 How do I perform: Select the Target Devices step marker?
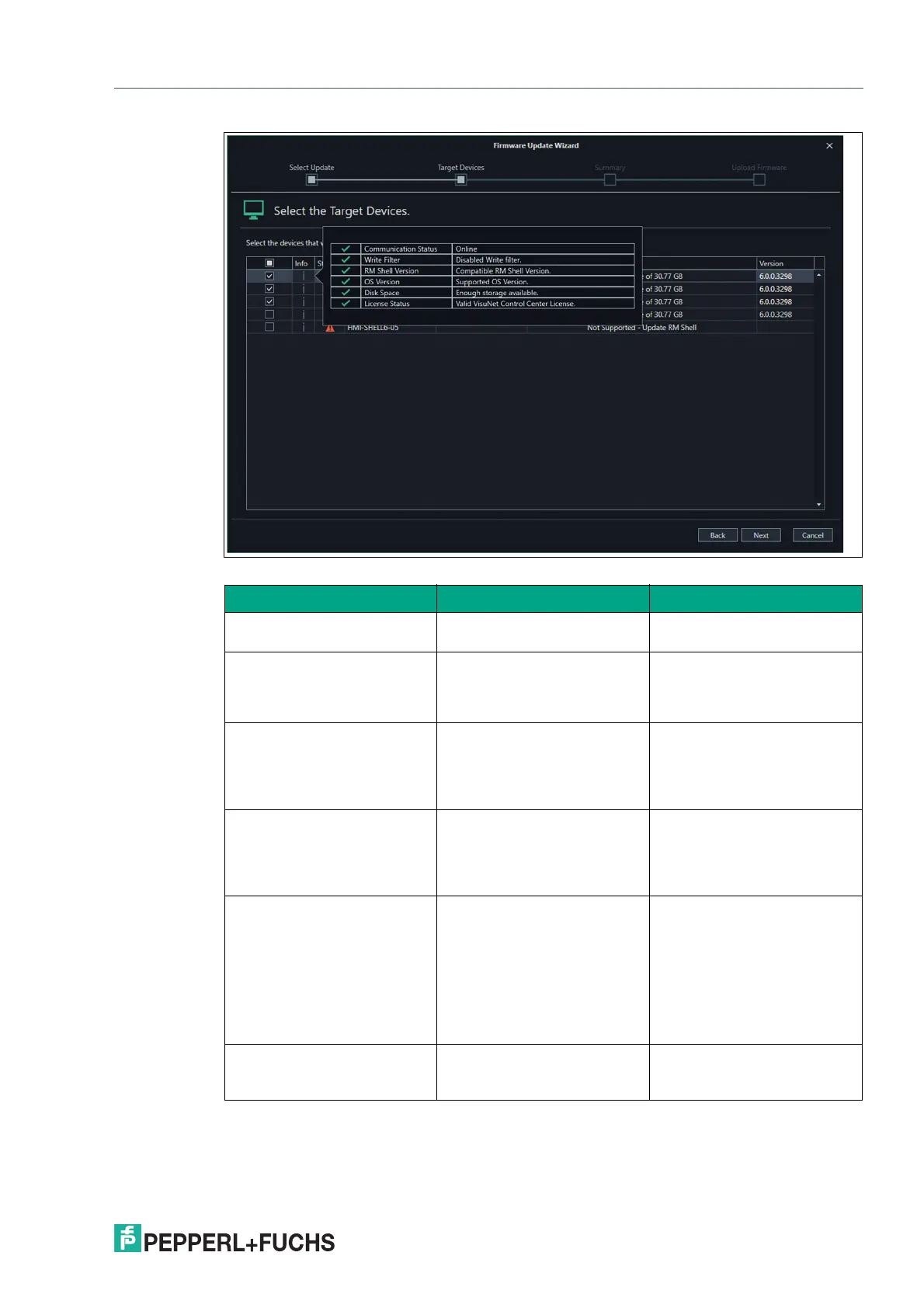(x=460, y=179)
